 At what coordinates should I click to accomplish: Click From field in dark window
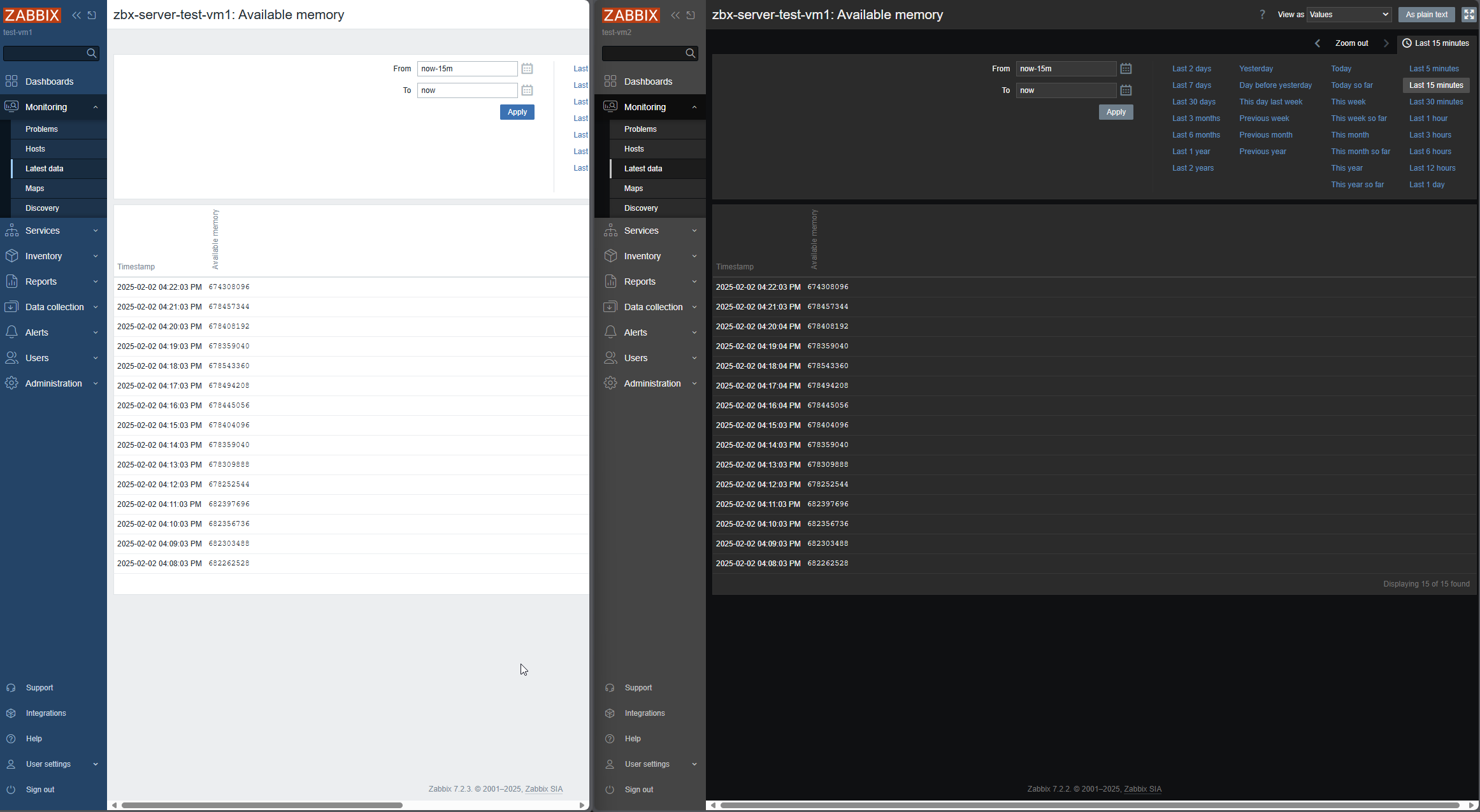[x=1066, y=69]
